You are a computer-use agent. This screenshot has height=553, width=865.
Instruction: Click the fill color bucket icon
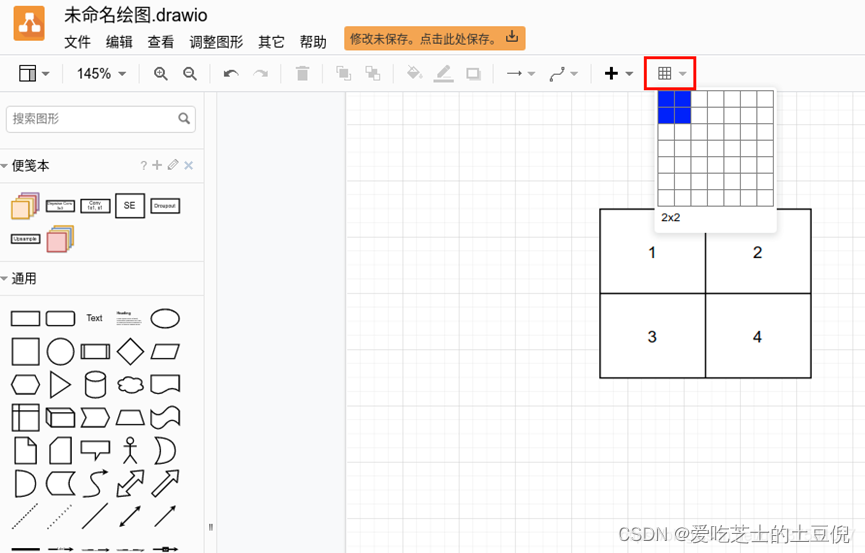click(414, 73)
